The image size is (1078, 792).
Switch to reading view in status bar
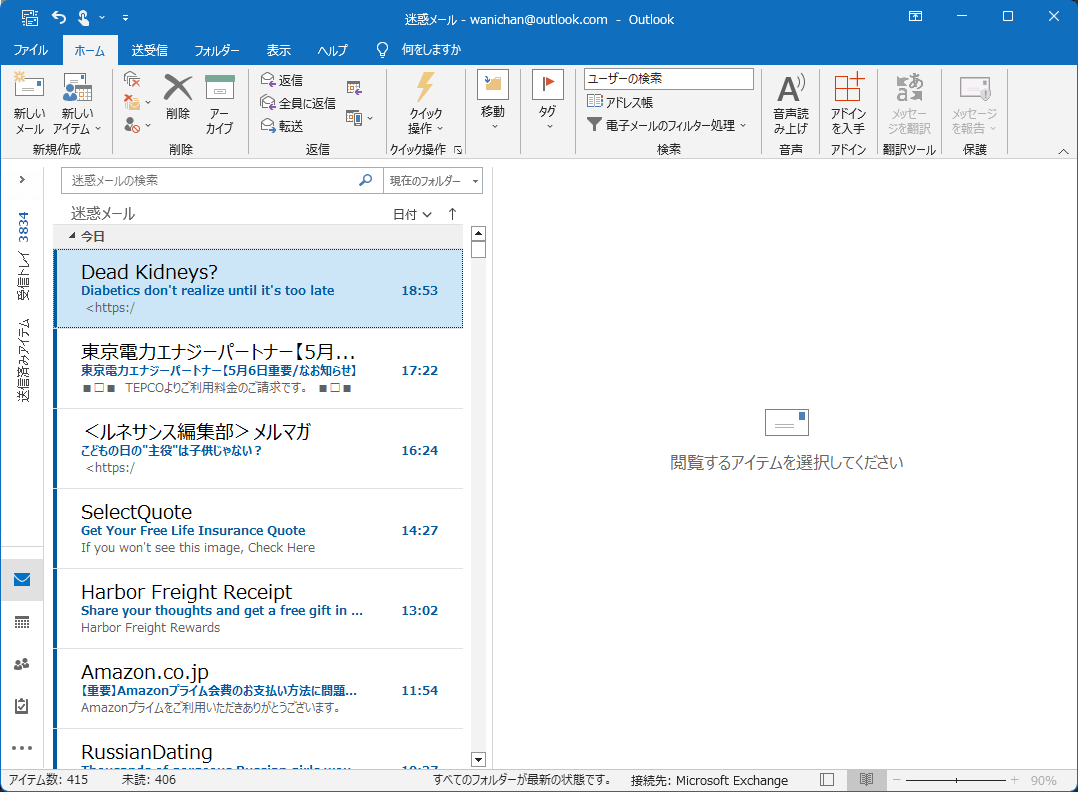(x=866, y=780)
